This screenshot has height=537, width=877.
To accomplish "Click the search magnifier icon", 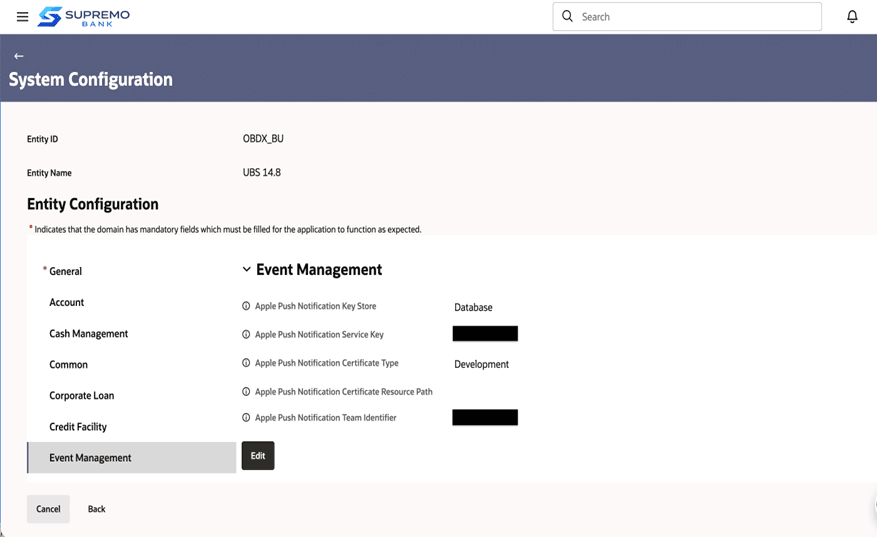I will click(x=567, y=16).
